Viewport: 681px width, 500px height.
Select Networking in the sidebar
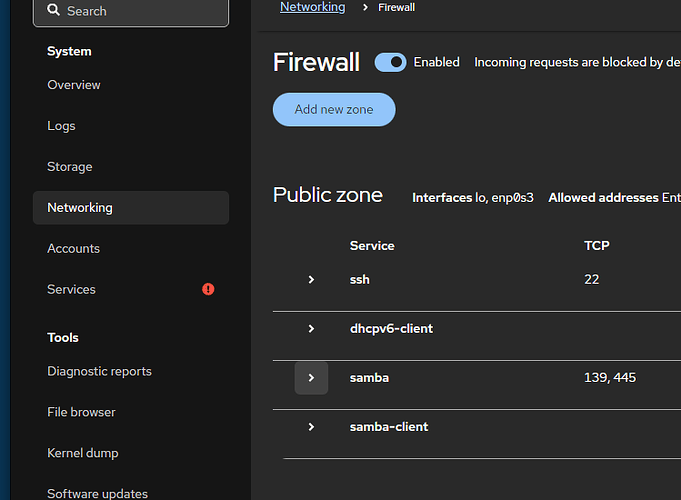tap(131, 208)
